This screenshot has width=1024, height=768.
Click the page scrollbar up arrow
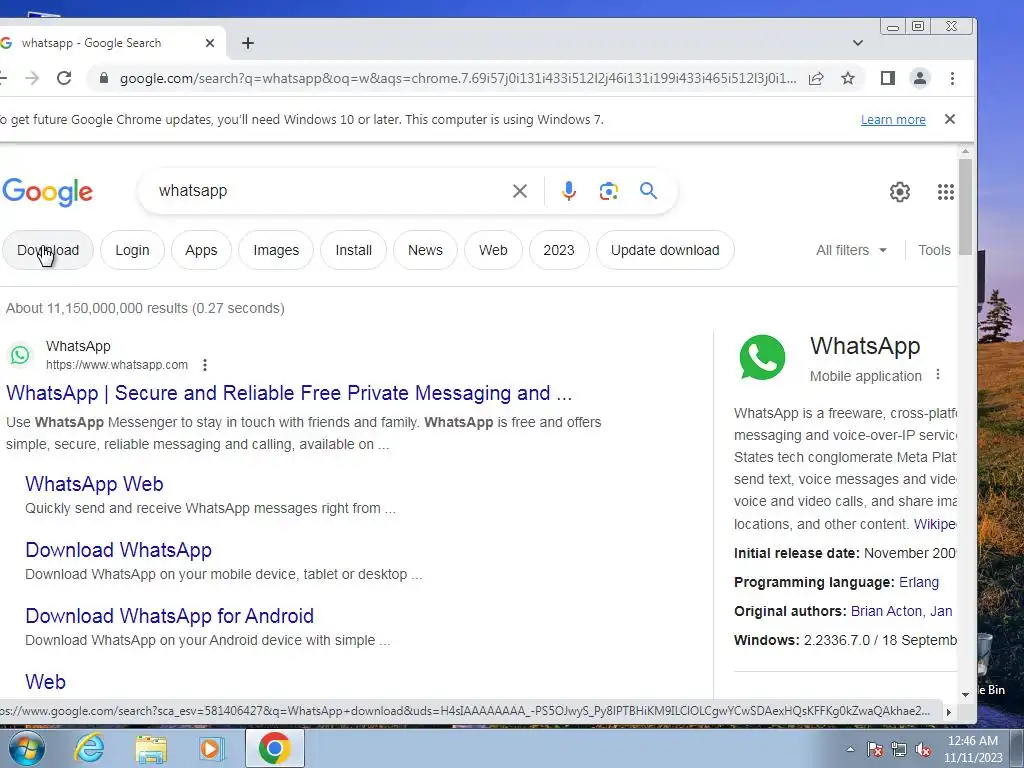point(965,152)
